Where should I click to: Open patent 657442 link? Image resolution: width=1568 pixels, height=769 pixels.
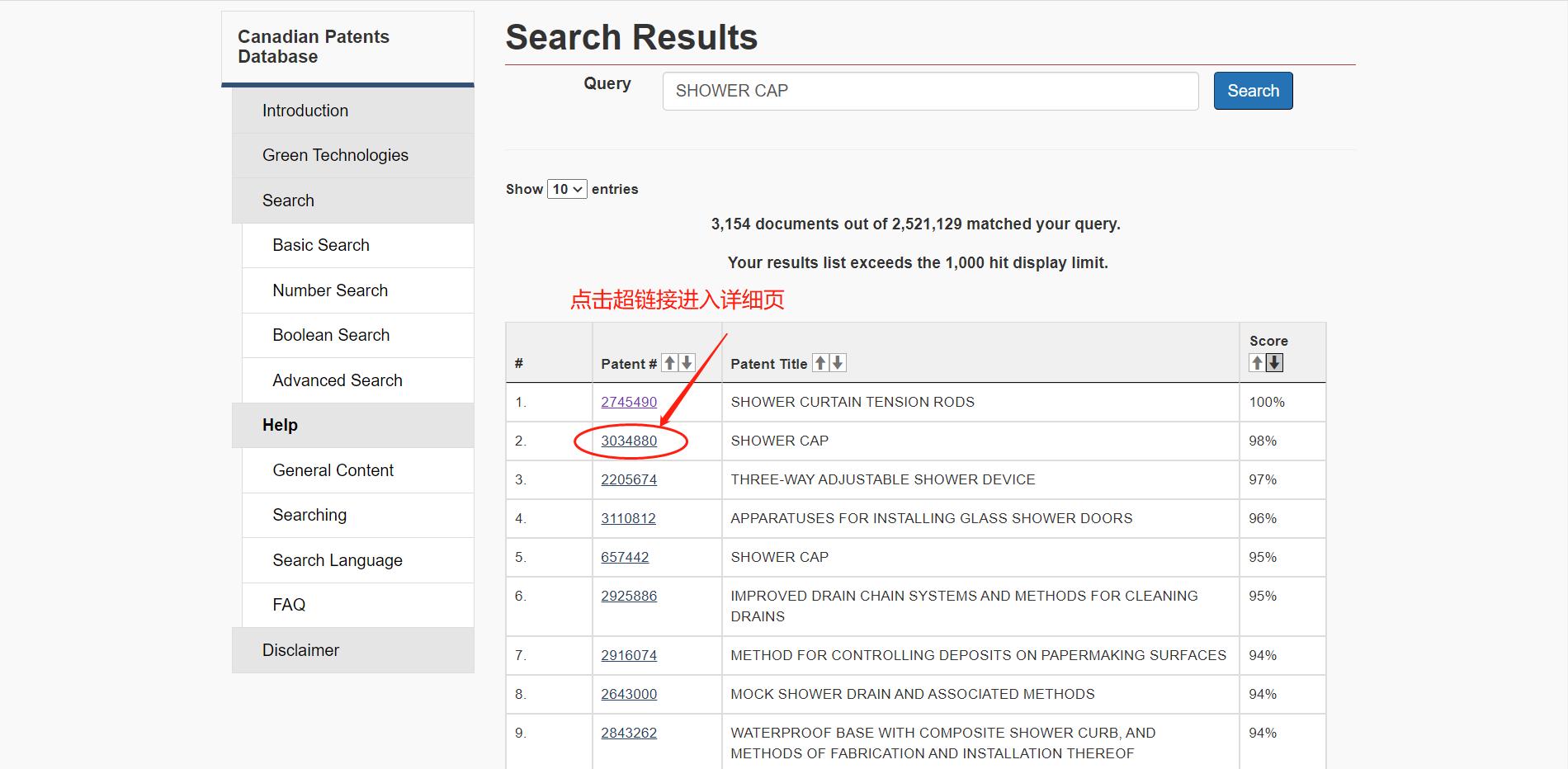[x=625, y=557]
